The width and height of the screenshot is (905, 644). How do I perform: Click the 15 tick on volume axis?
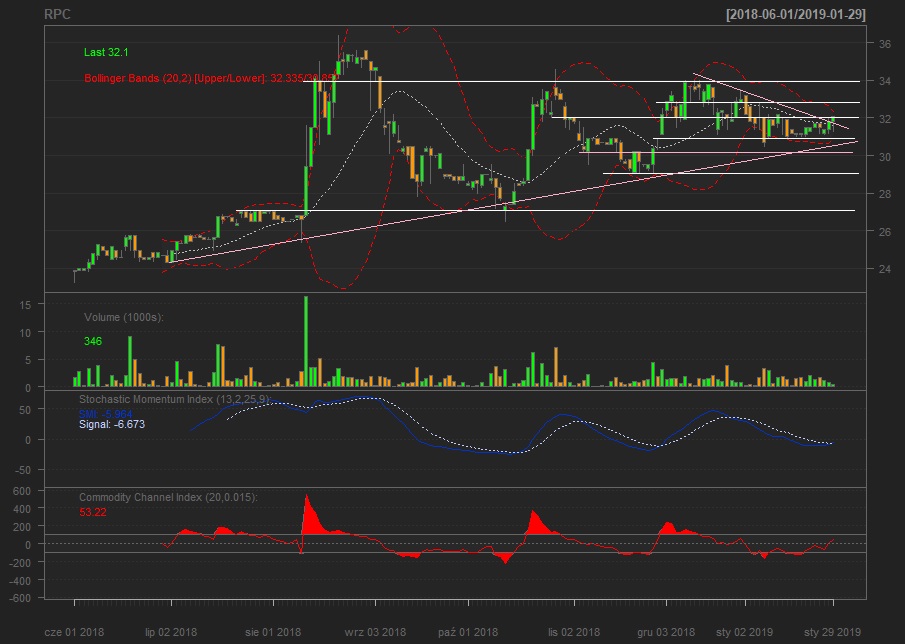(25, 304)
